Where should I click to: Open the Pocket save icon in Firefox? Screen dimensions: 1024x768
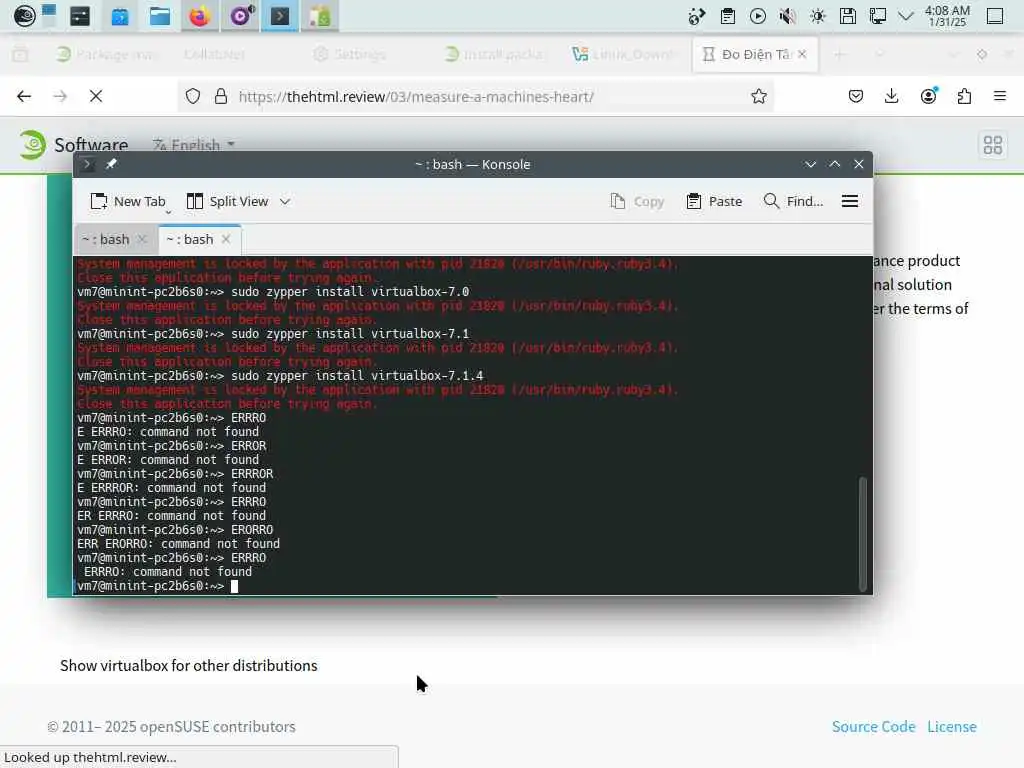(856, 97)
